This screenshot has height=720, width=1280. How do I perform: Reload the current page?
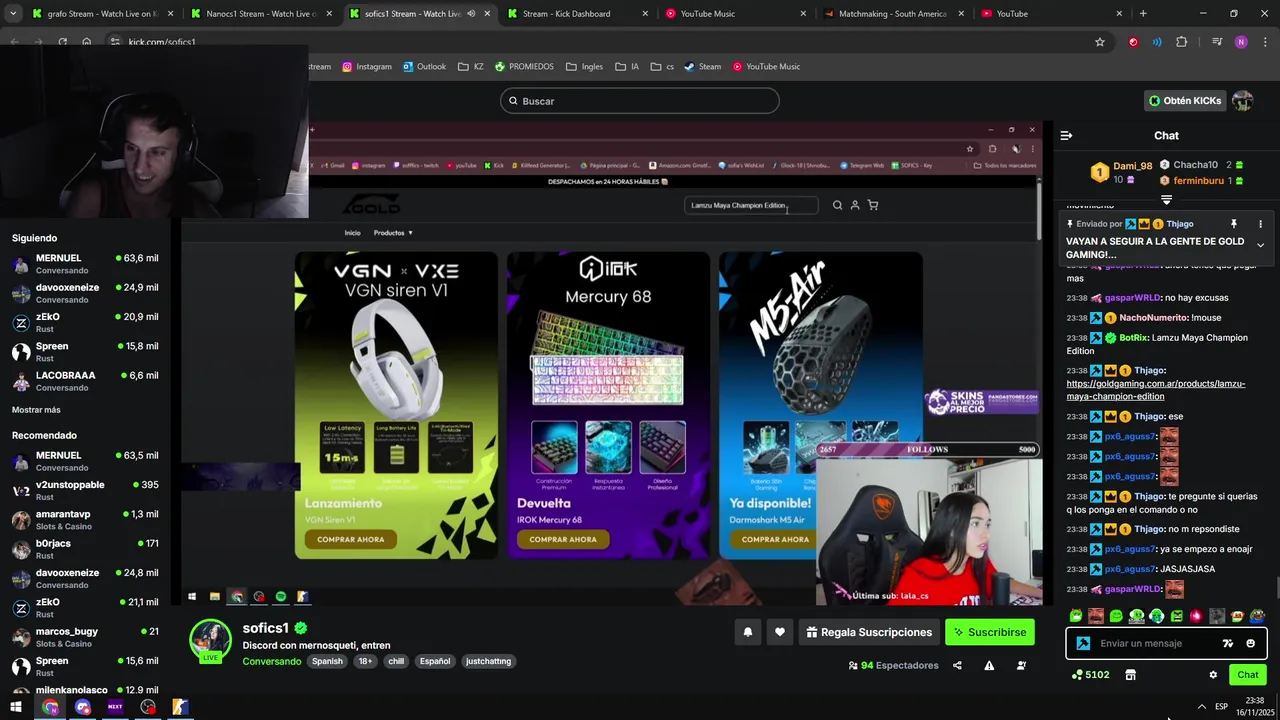point(62,42)
